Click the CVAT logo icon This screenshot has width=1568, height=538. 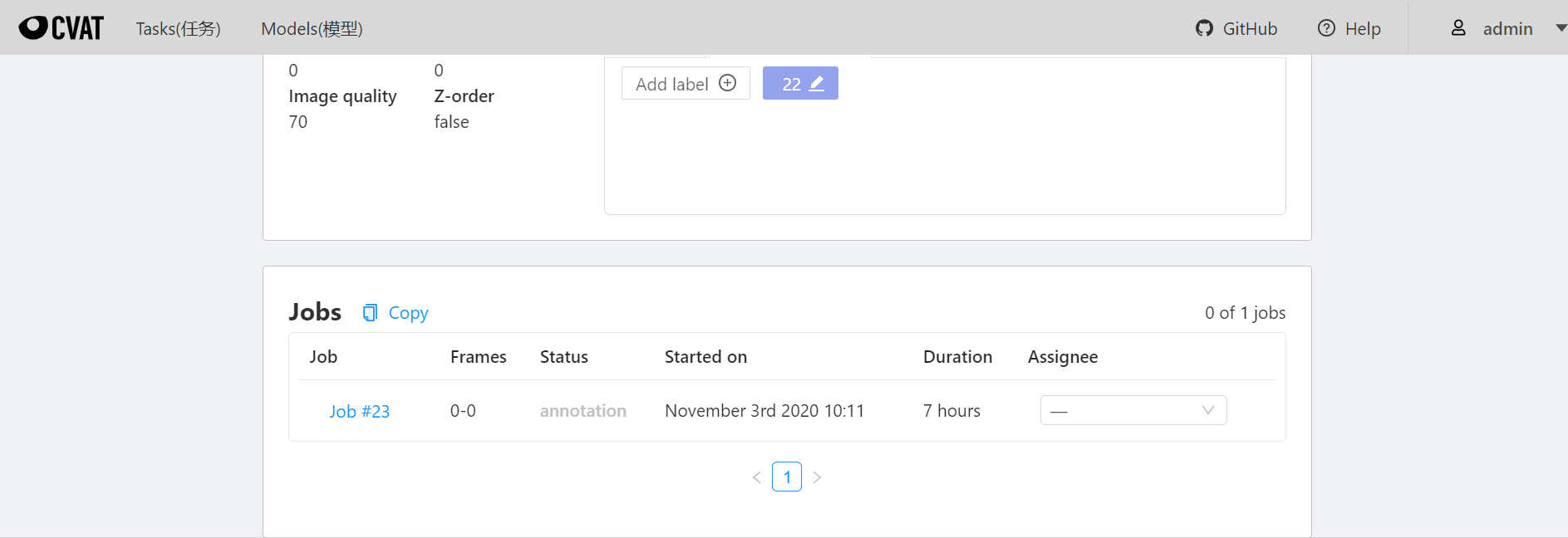(x=61, y=28)
